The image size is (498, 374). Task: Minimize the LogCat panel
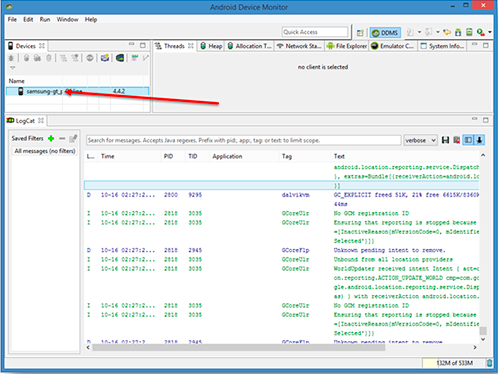click(x=475, y=119)
